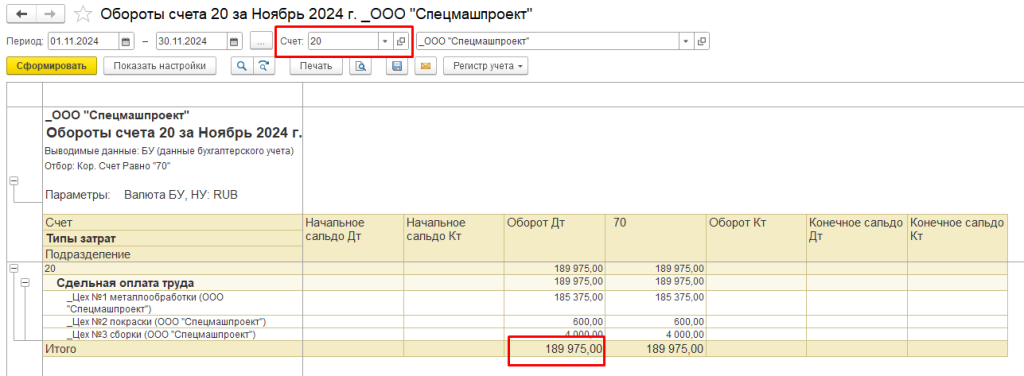The width and height of the screenshot is (1024, 376).
Task: Save report with the floppy disk icon
Action: pos(397,66)
